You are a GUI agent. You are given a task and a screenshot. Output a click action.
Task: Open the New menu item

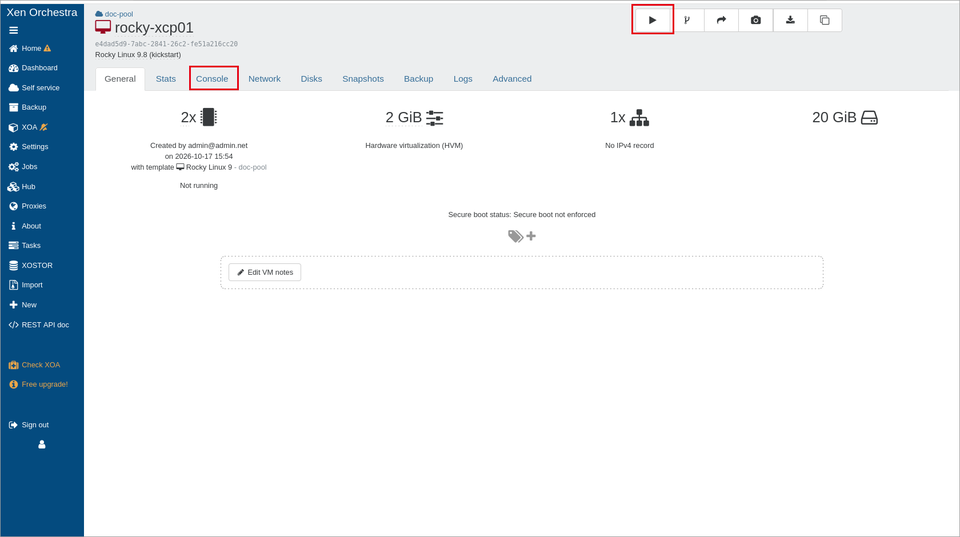pos(23,305)
